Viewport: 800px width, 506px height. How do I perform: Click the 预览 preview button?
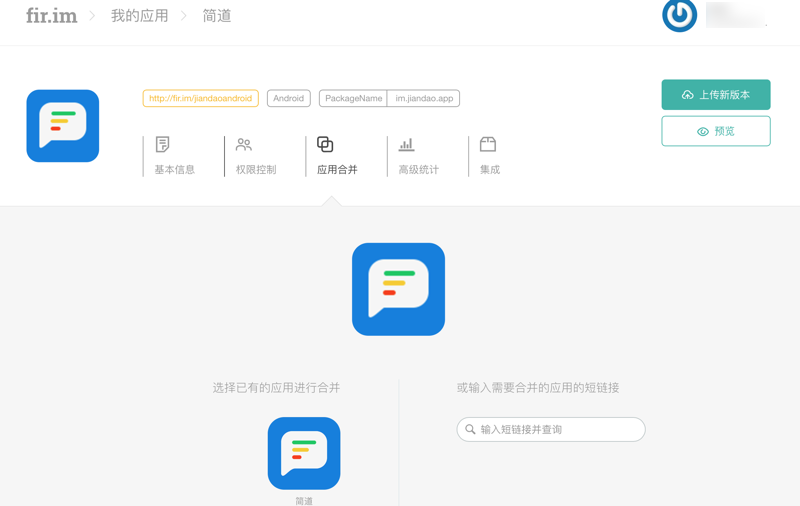point(716,131)
